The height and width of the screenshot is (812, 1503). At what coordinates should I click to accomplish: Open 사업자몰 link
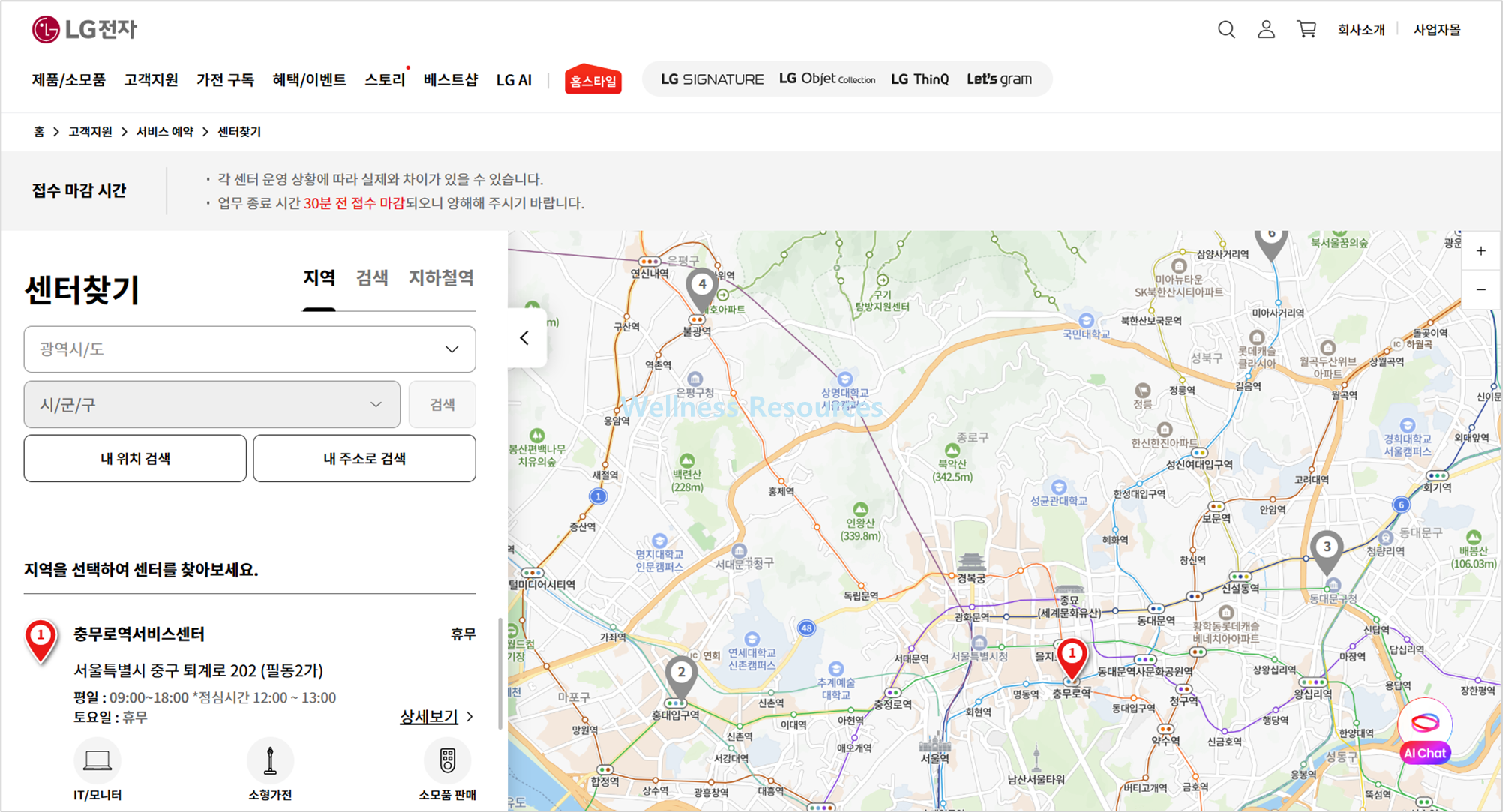tap(1437, 30)
